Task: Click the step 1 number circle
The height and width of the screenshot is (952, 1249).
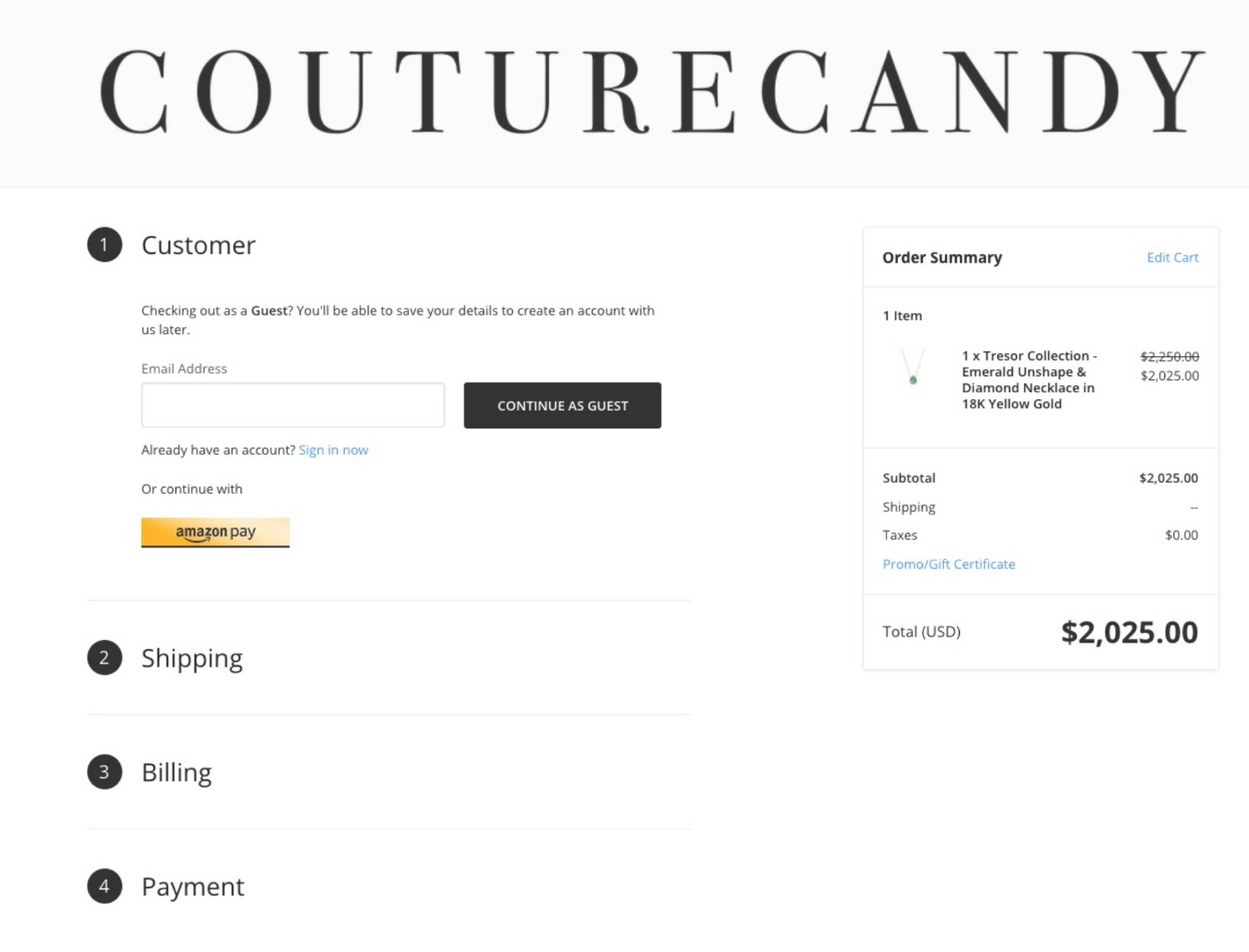Action: coord(104,244)
